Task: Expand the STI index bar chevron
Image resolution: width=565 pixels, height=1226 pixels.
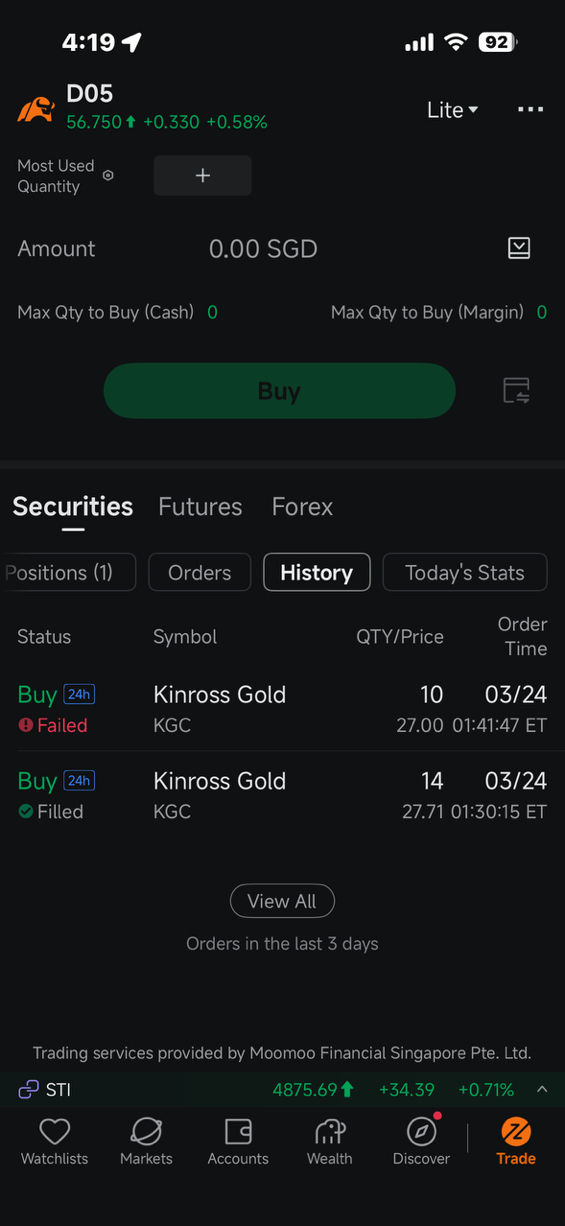Action: (x=542, y=1089)
